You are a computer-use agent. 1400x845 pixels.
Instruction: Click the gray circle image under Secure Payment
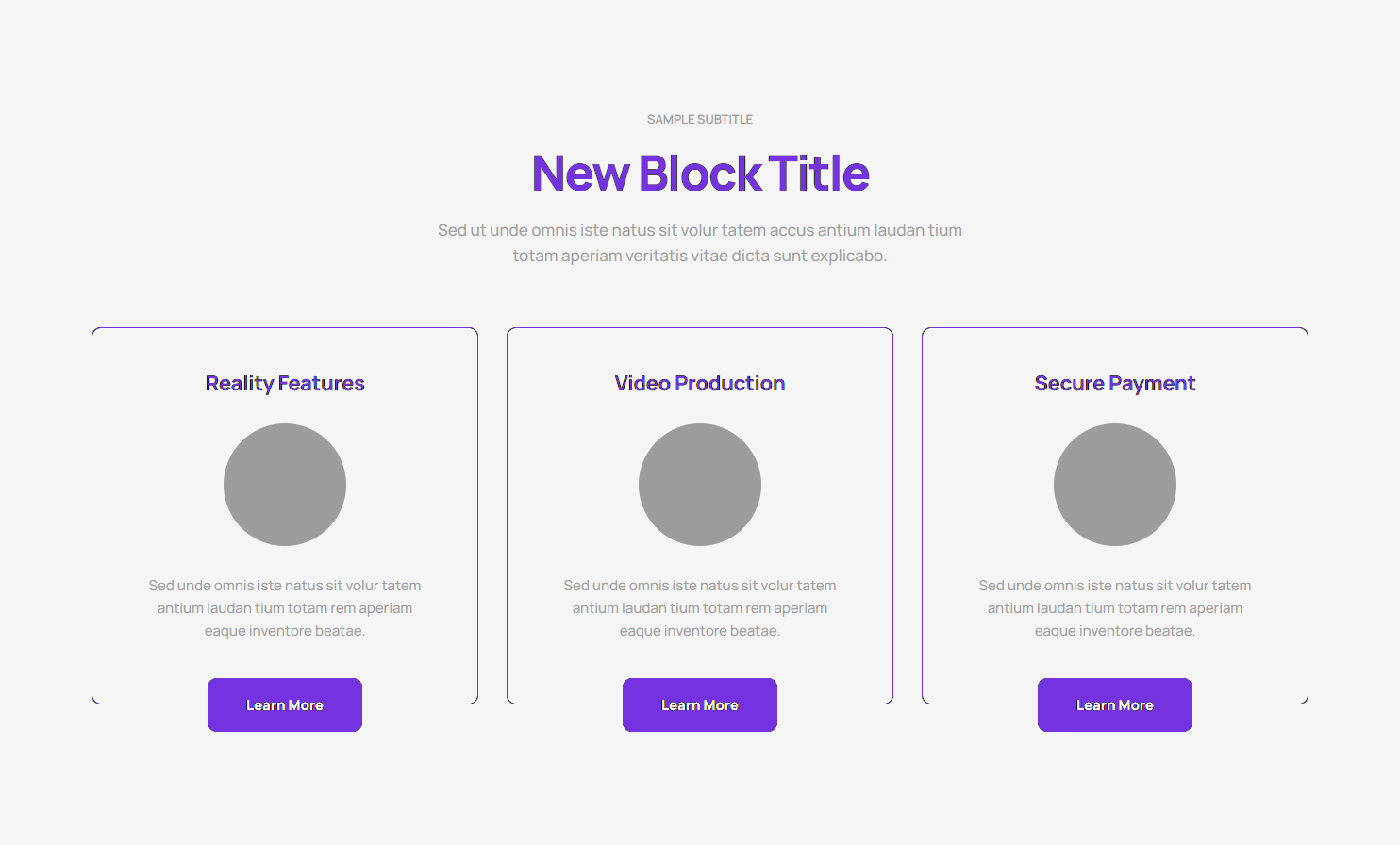(1115, 485)
